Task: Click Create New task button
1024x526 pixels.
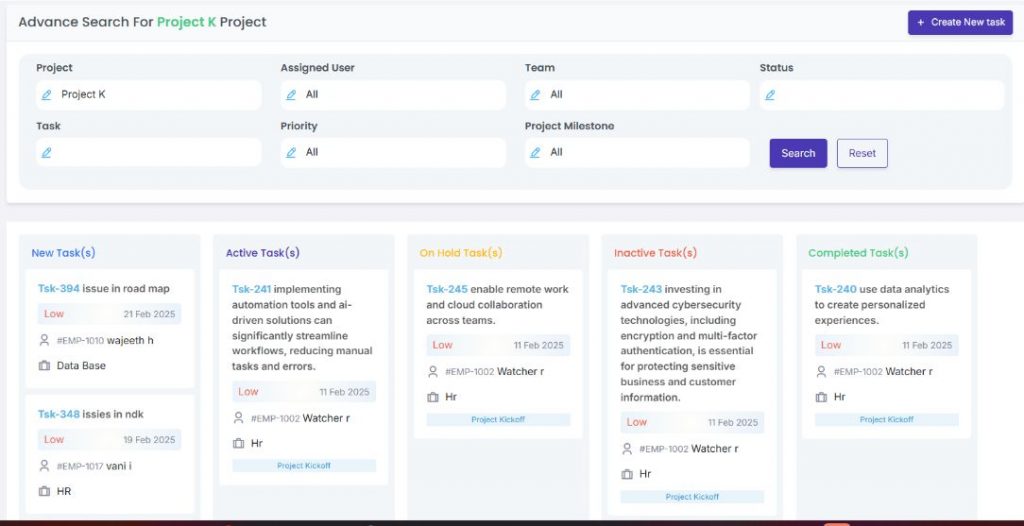Action: 960,22
